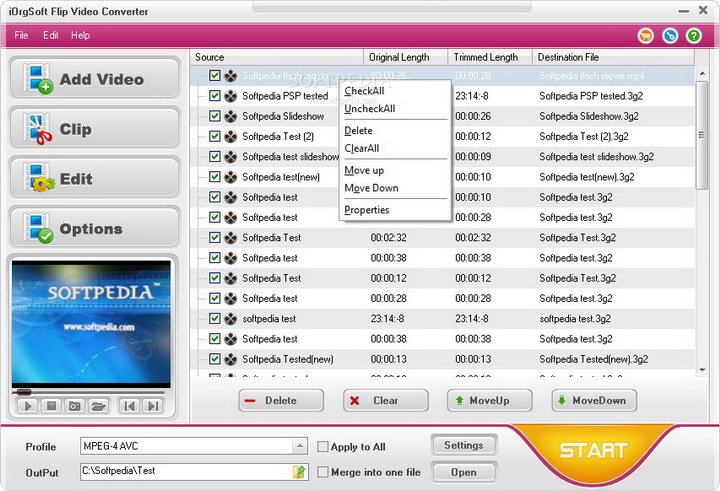720x491 pixels.
Task: Click the MoveDown button
Action: (x=594, y=401)
